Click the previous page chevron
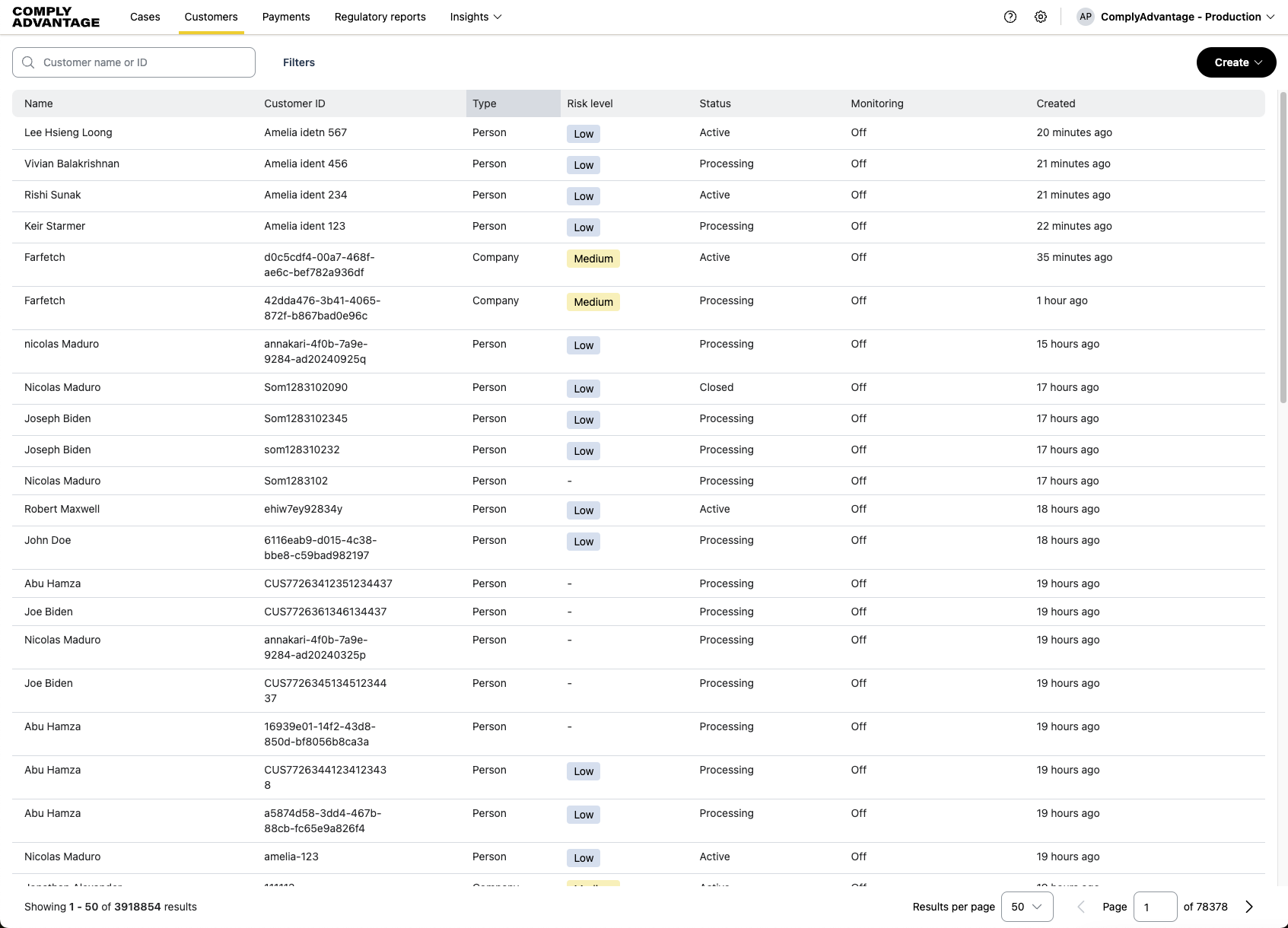The height and width of the screenshot is (928, 1288). coord(1081,907)
